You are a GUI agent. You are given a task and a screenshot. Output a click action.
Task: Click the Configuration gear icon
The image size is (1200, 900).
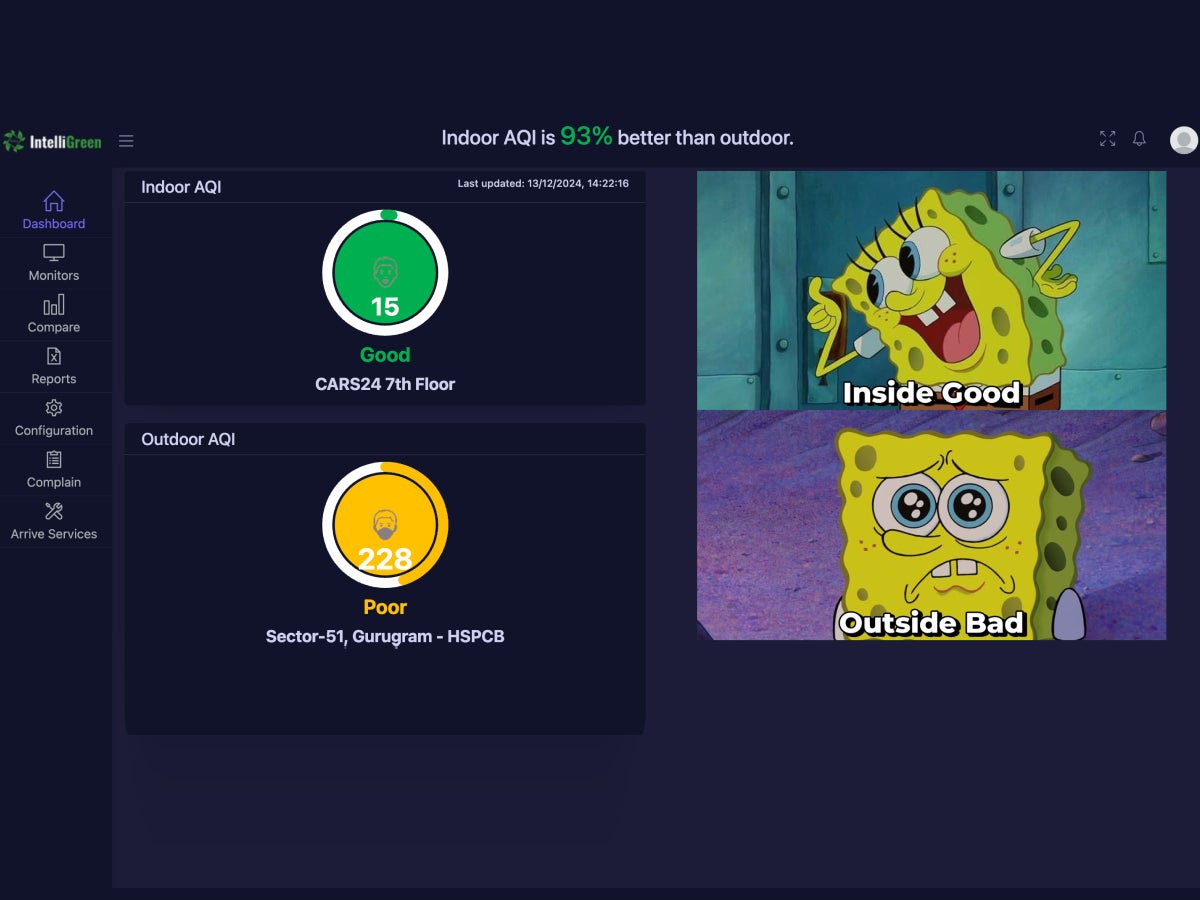[x=54, y=408]
